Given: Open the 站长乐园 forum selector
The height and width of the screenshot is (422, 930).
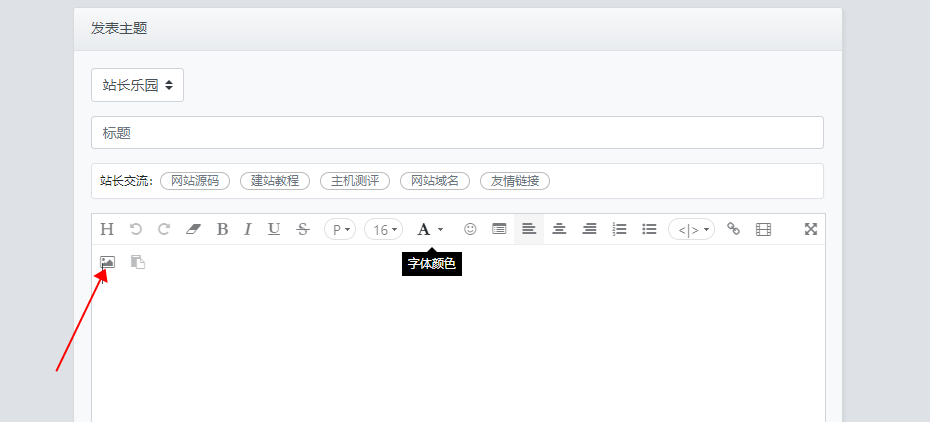Looking at the screenshot, I should tap(138, 85).
